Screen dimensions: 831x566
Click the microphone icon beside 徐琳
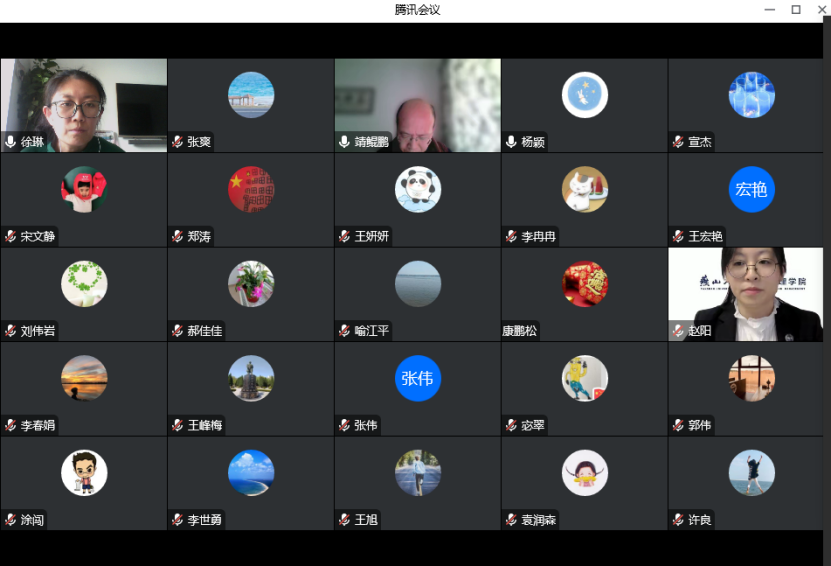click(x=11, y=142)
